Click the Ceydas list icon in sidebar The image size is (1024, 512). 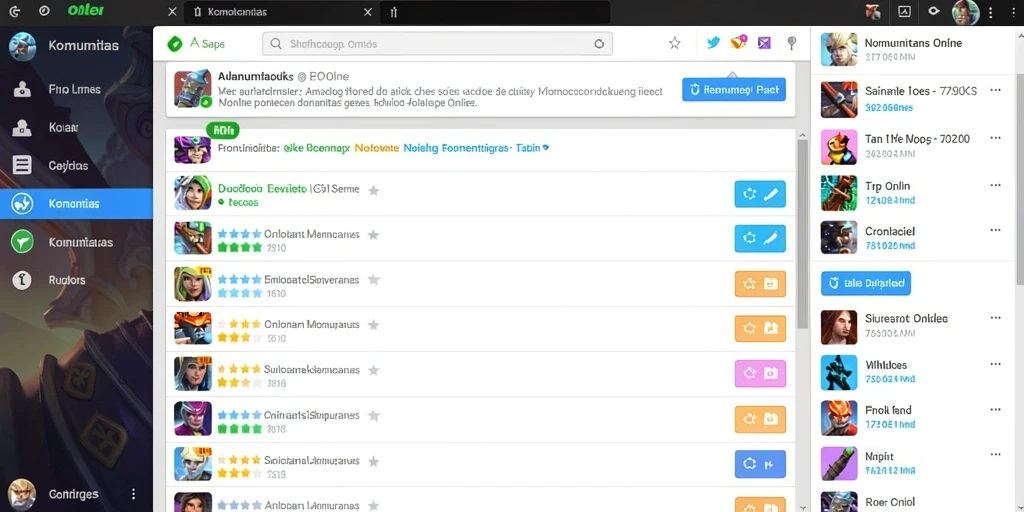(x=22, y=165)
